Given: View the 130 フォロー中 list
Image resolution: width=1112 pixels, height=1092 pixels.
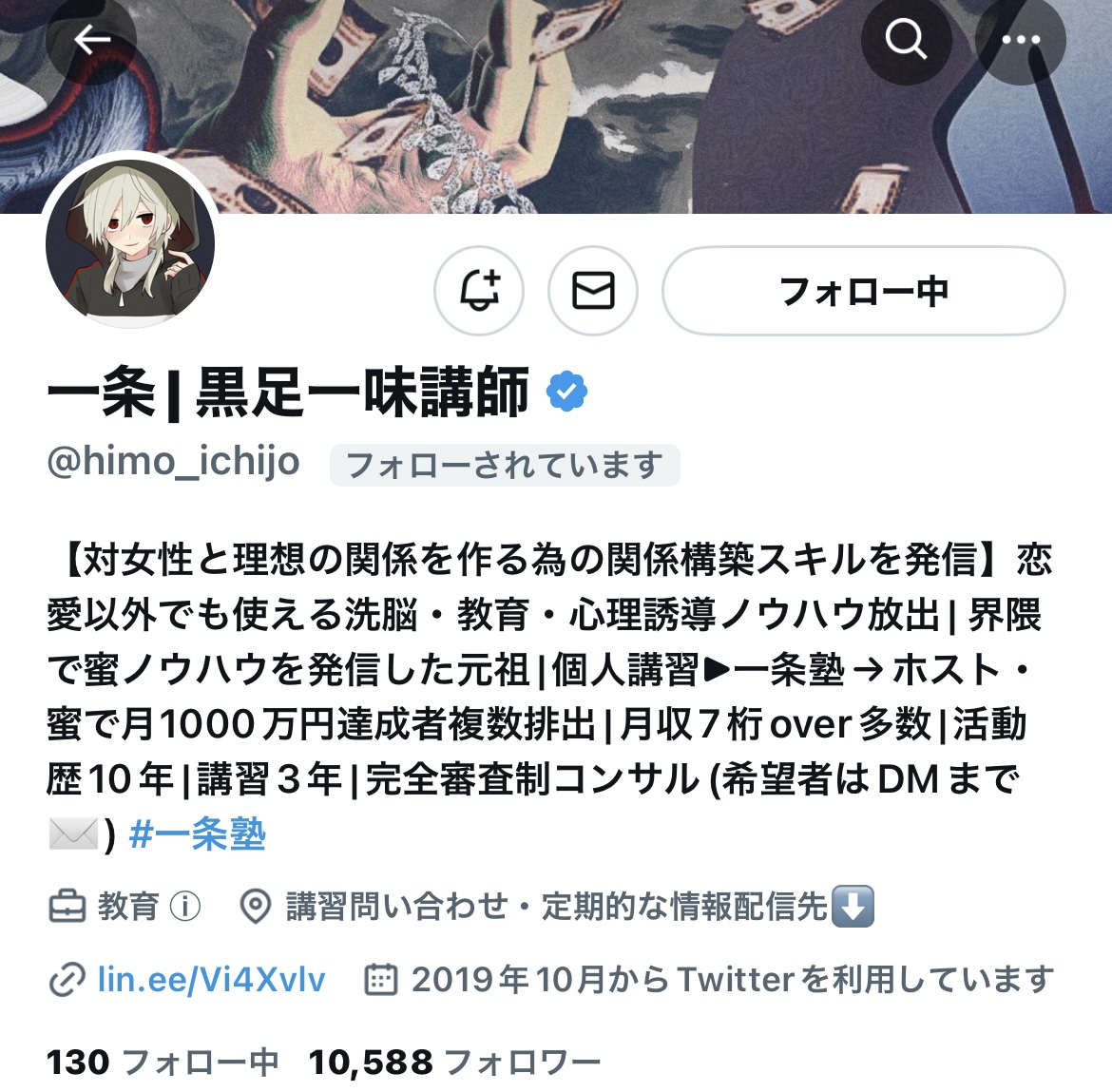Looking at the screenshot, I should [163, 1063].
